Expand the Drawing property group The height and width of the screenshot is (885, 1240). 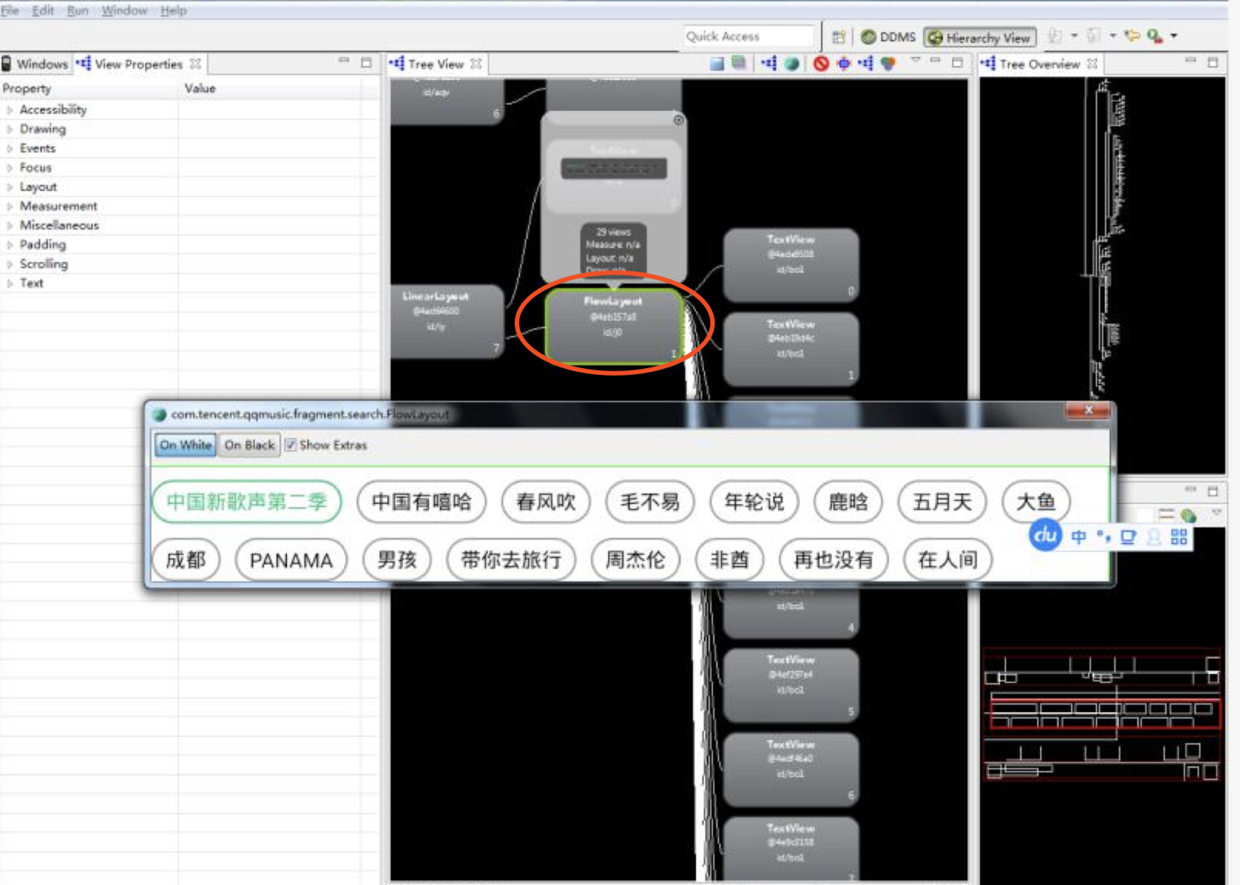coord(10,129)
